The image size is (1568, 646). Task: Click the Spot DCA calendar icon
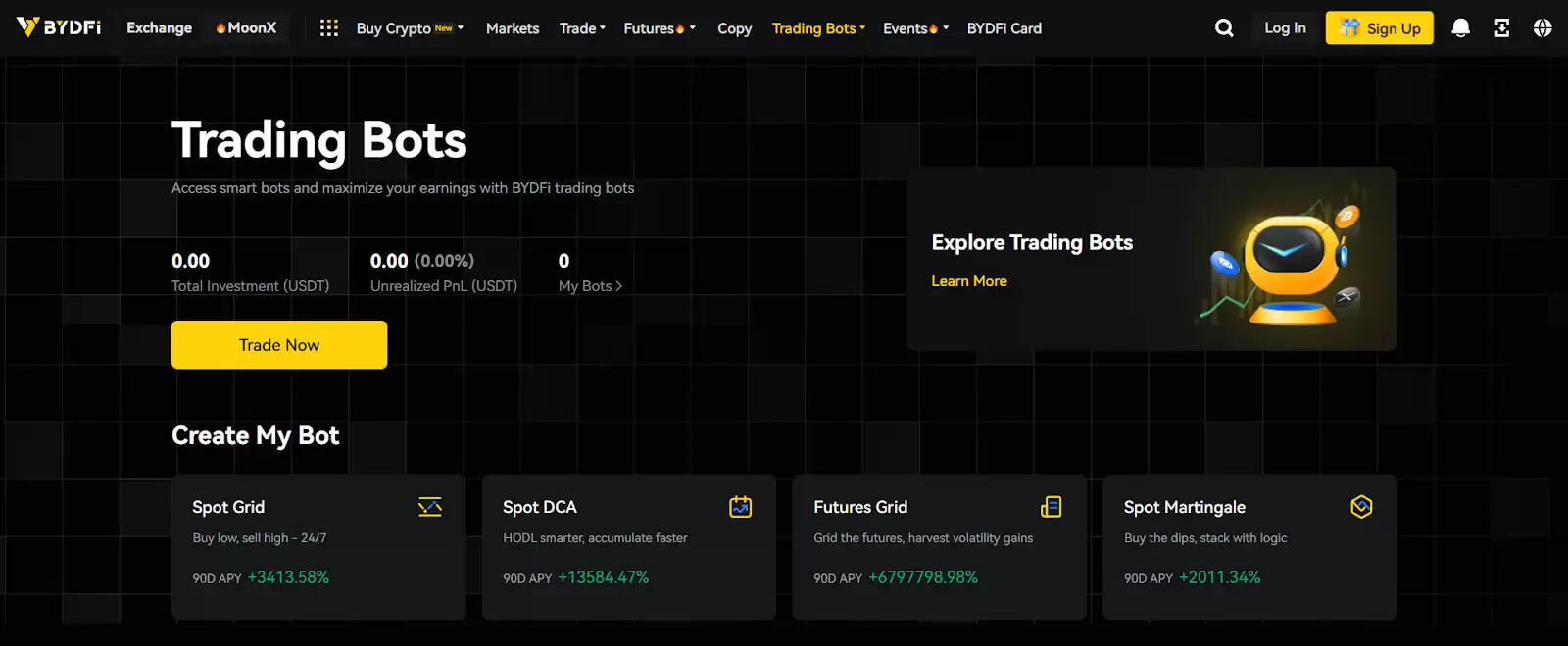click(x=741, y=507)
